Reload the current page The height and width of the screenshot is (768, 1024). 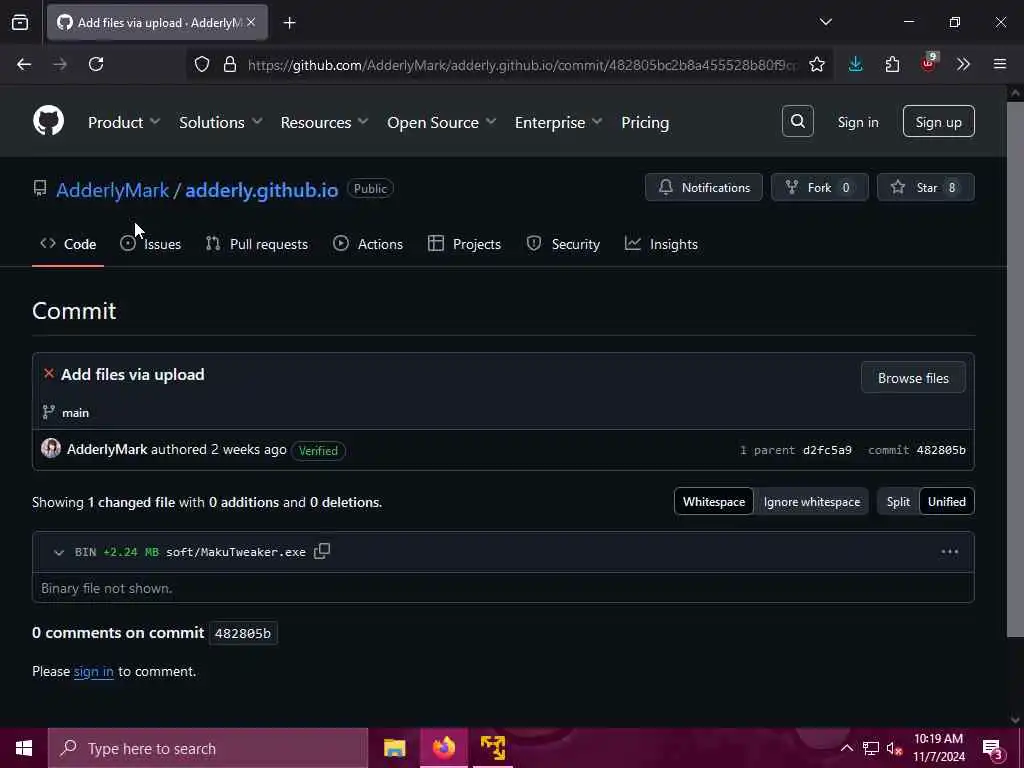(96, 64)
